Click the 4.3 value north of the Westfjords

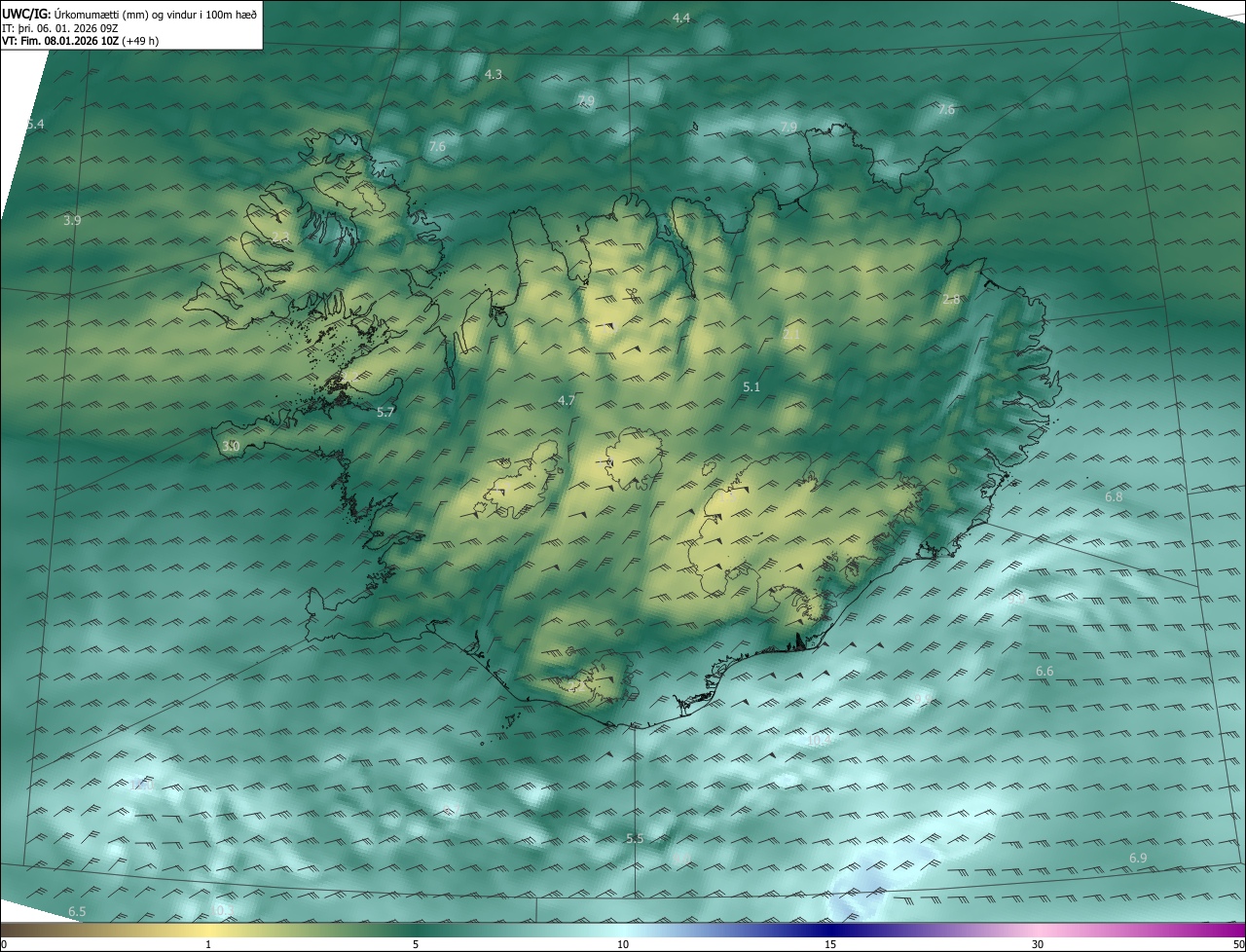494,75
